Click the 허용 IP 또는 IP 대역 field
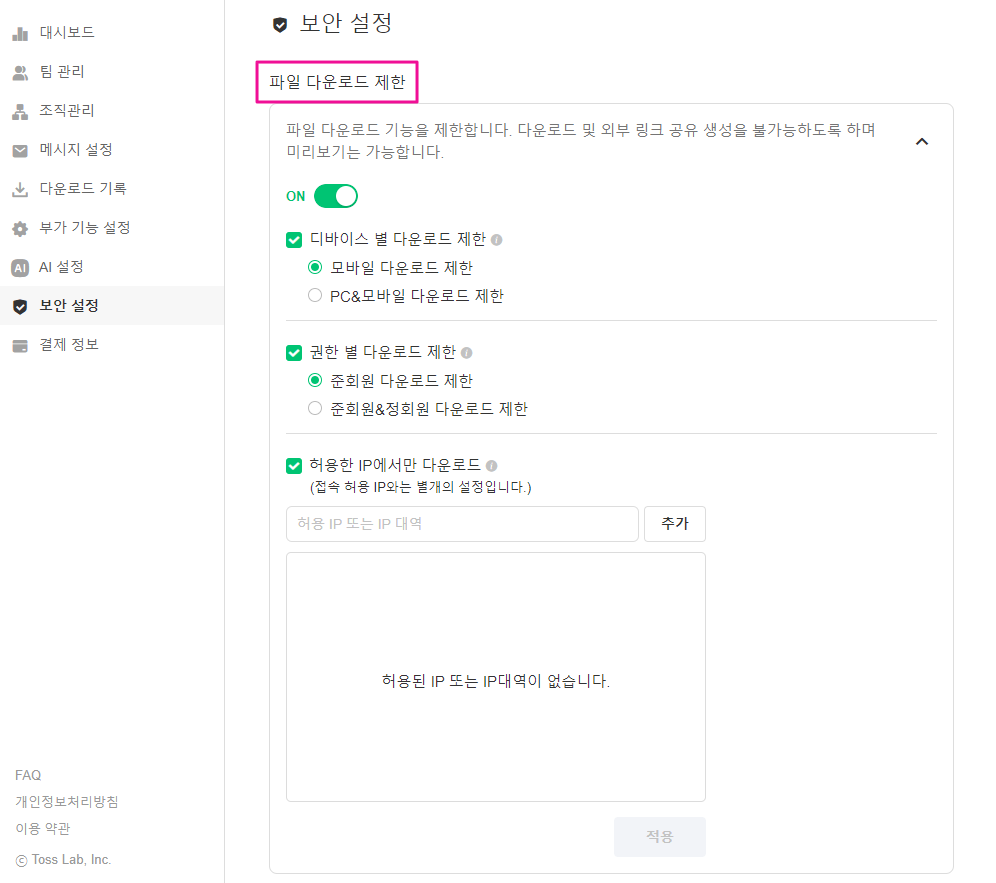The width and height of the screenshot is (996, 883). (x=461, y=523)
